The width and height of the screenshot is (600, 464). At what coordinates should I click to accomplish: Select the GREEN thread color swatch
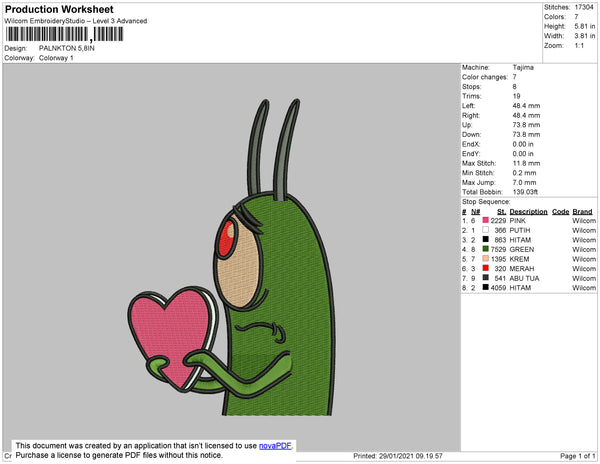pyautogui.click(x=486, y=249)
